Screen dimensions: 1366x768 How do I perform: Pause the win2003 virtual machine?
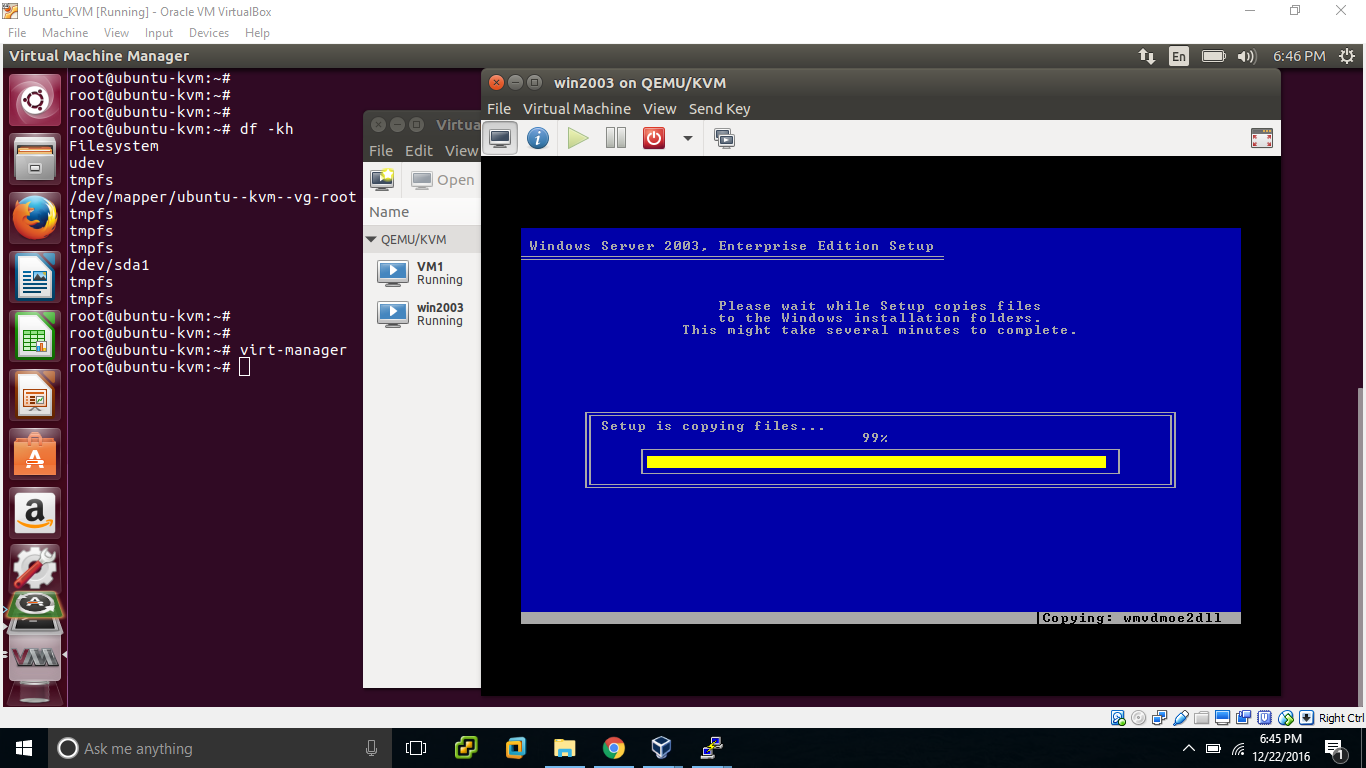pyautogui.click(x=616, y=138)
